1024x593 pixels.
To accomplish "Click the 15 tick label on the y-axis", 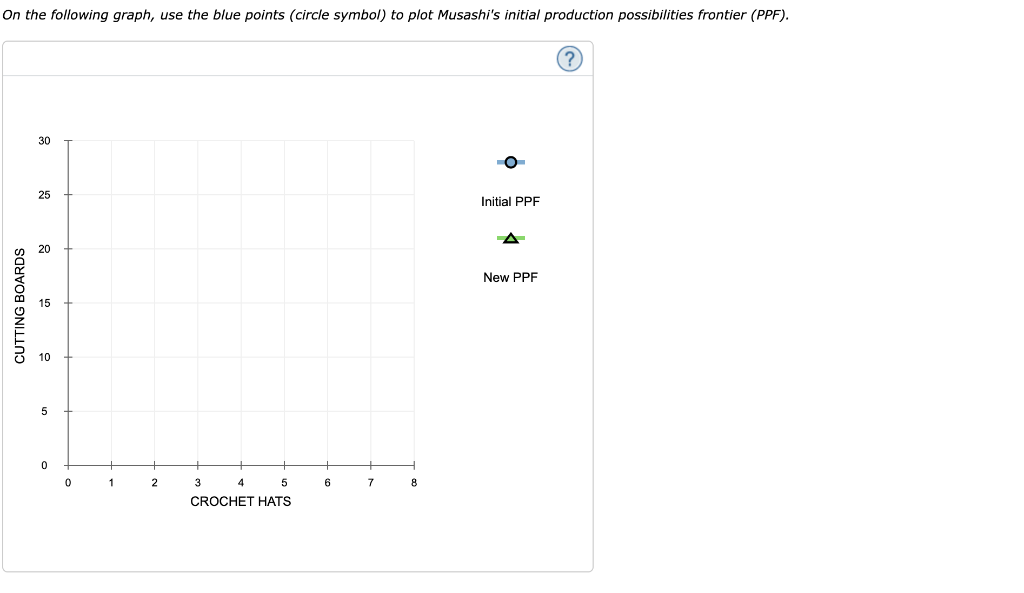I will (43, 302).
